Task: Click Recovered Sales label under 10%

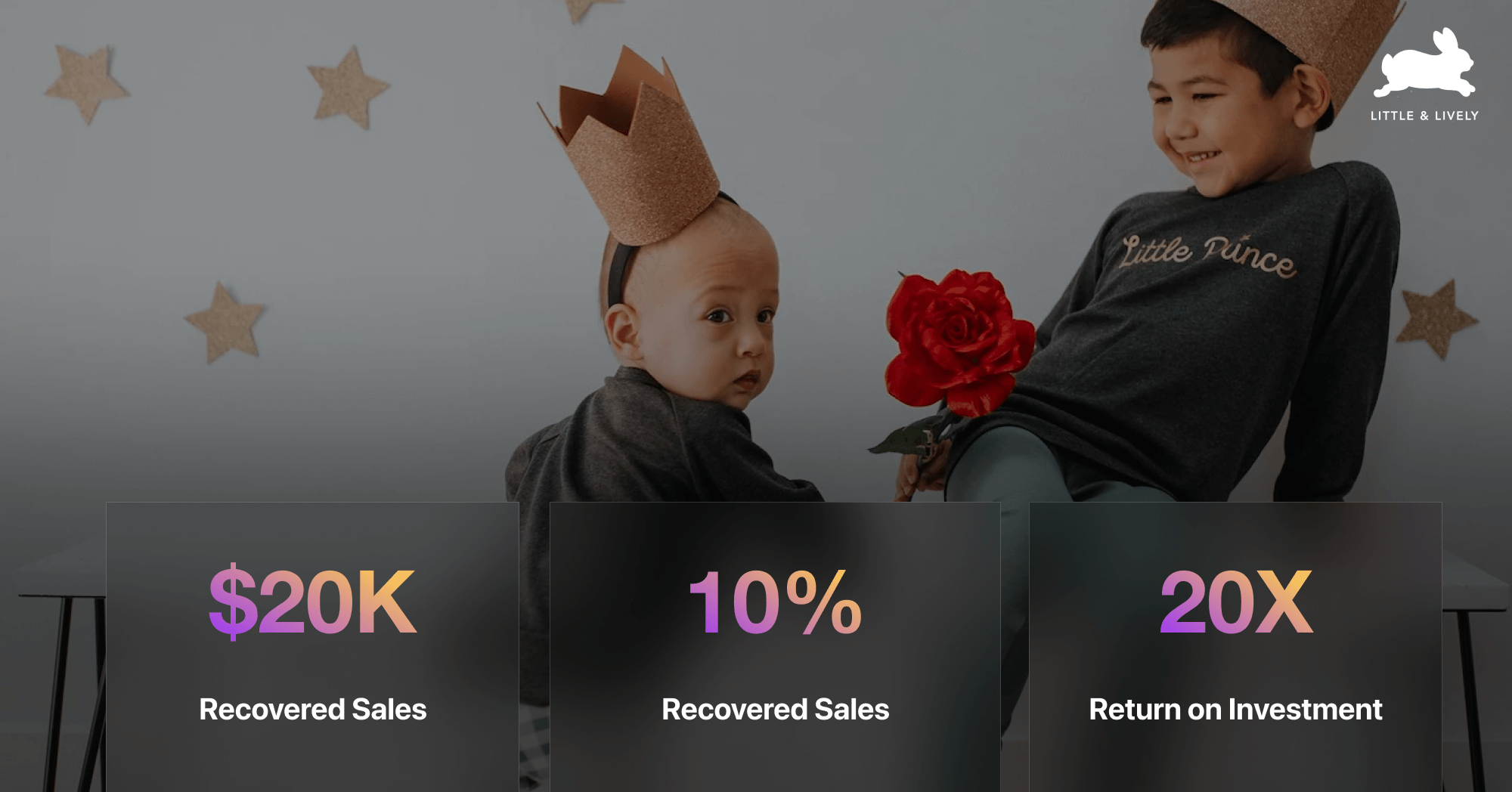Action: pos(775,710)
